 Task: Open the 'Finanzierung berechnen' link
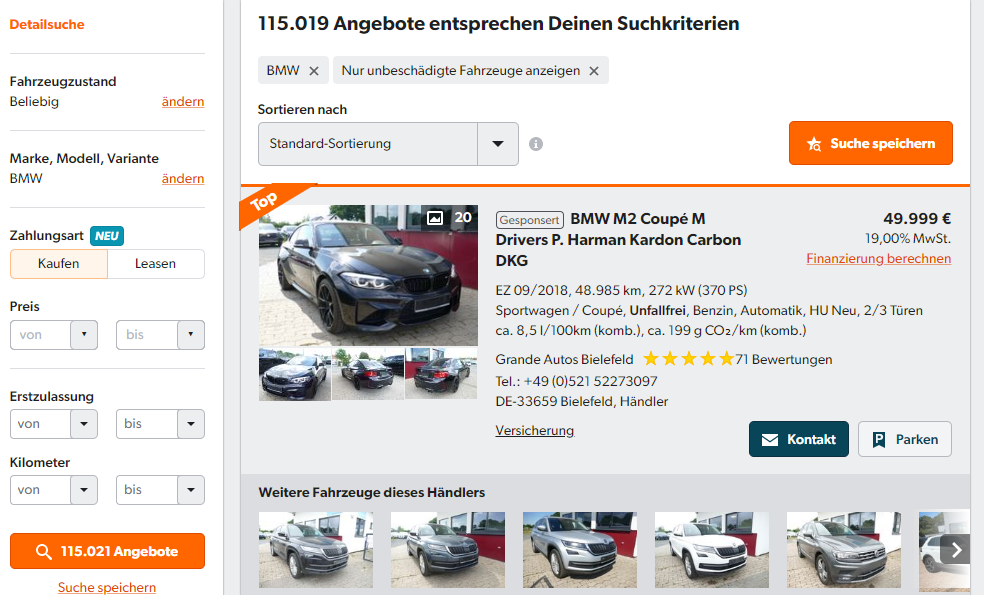(878, 259)
